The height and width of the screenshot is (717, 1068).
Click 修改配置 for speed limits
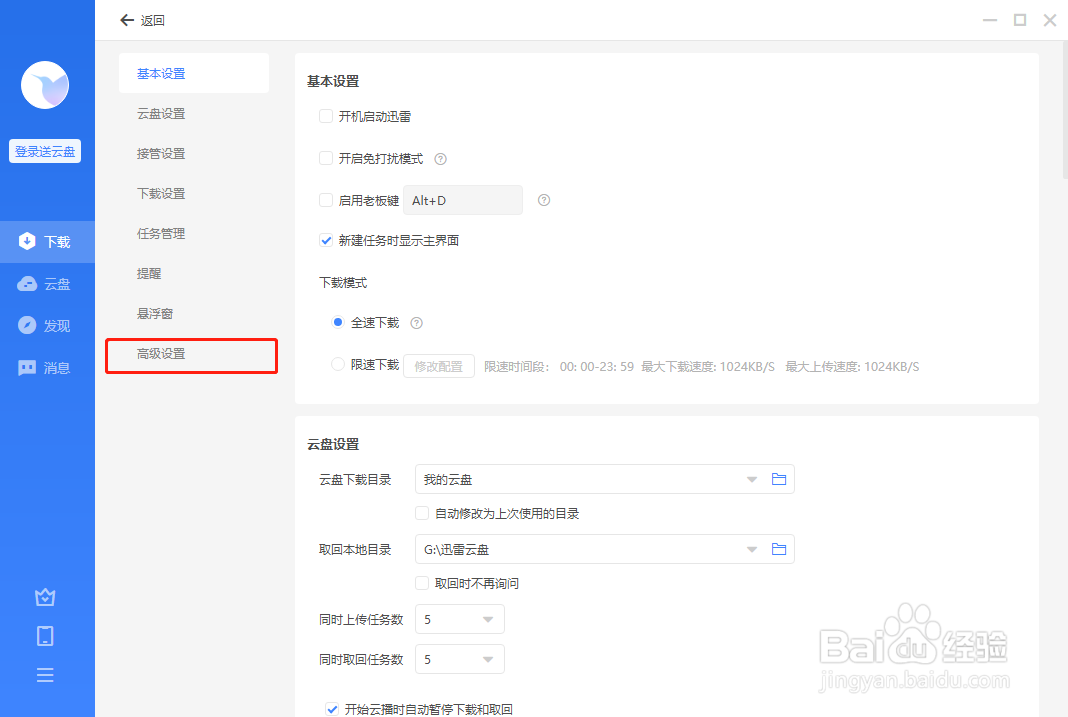[x=438, y=365]
